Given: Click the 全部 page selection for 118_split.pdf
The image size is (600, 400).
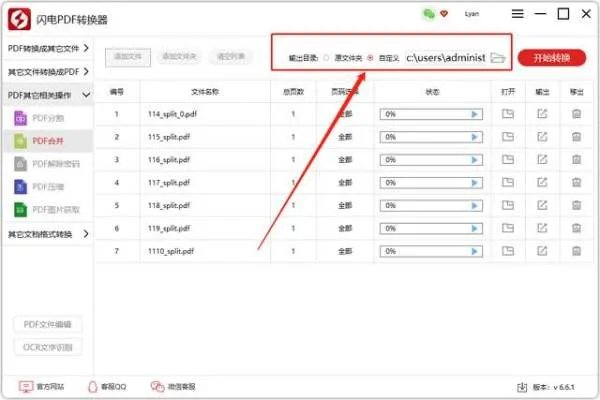Looking at the screenshot, I should tap(345, 205).
